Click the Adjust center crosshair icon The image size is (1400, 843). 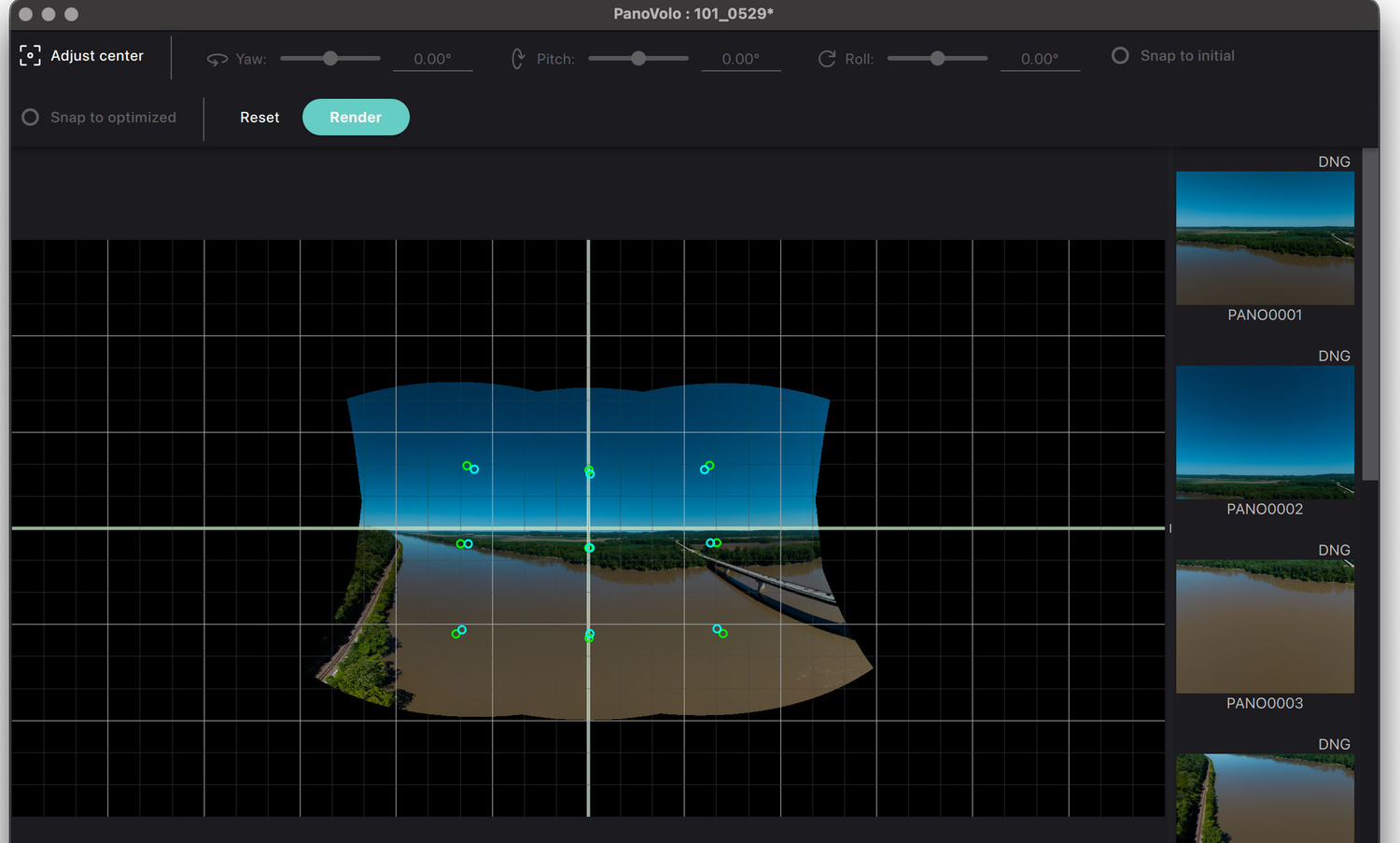30,56
